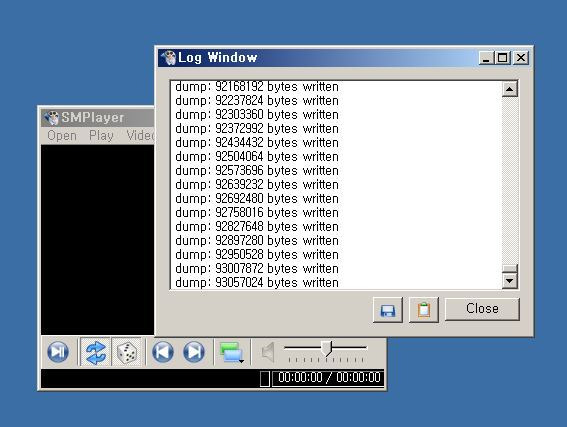Screen dimensions: 567x427
Task: Click the volume slider handle
Action: tap(327, 348)
